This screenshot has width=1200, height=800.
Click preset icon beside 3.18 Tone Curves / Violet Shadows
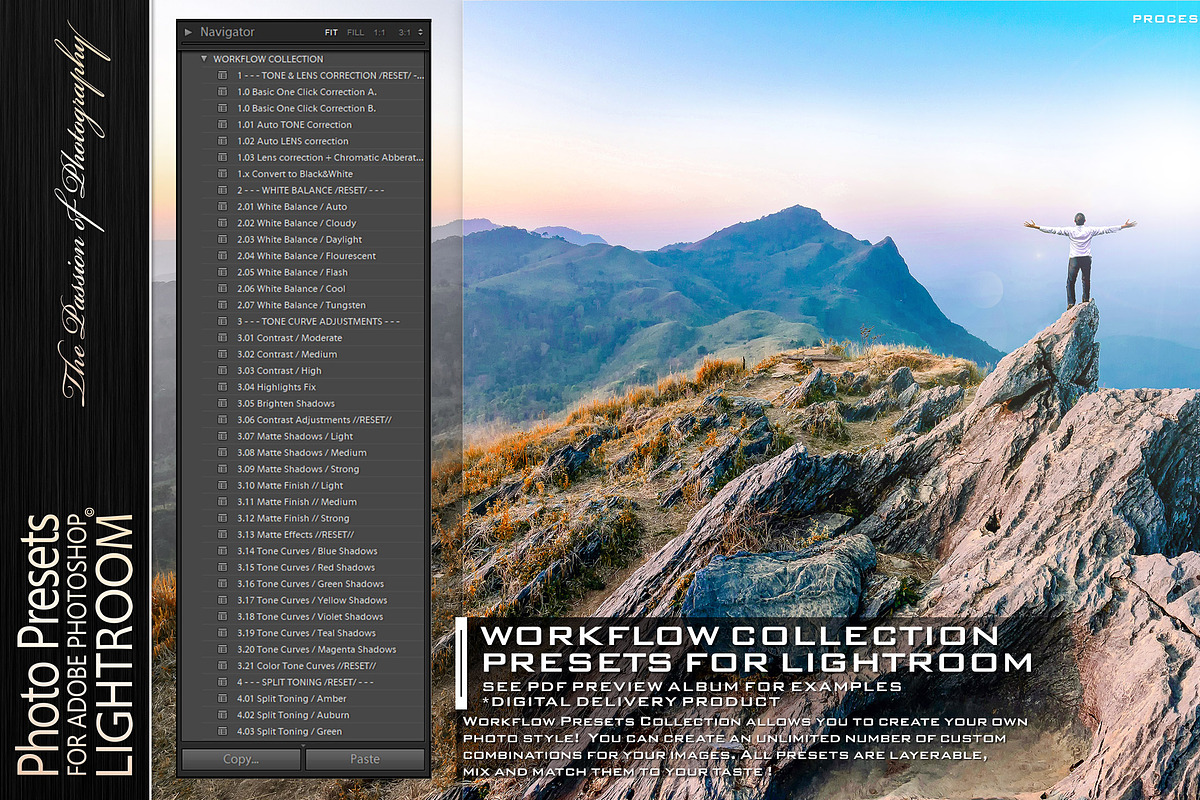tap(223, 616)
